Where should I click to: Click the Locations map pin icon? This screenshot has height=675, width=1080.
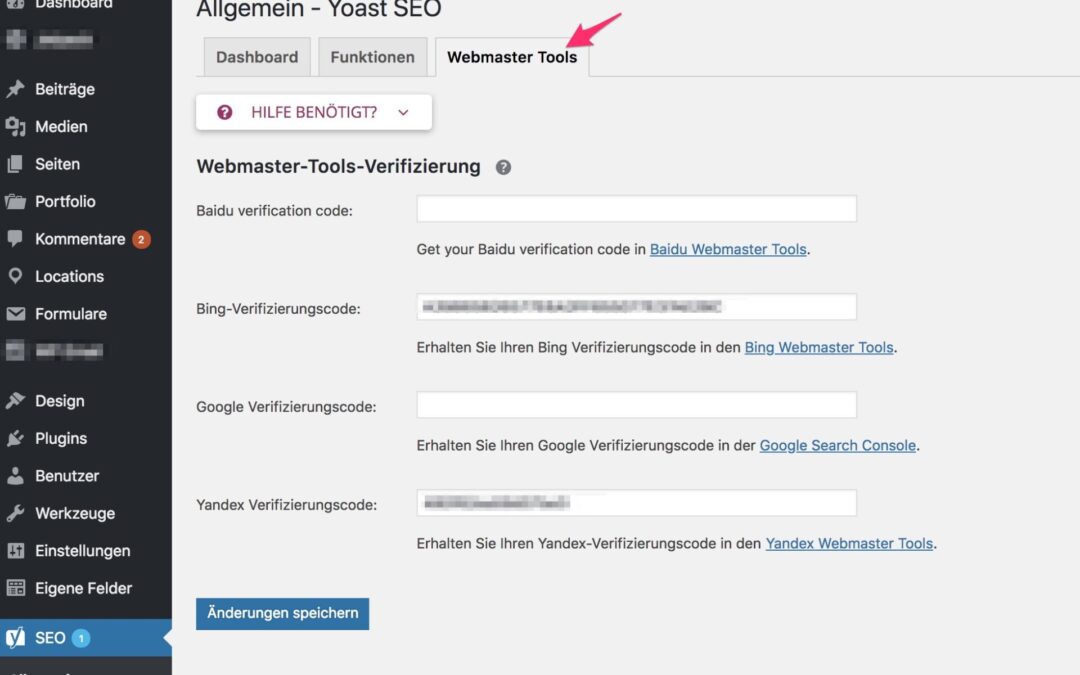[15, 276]
